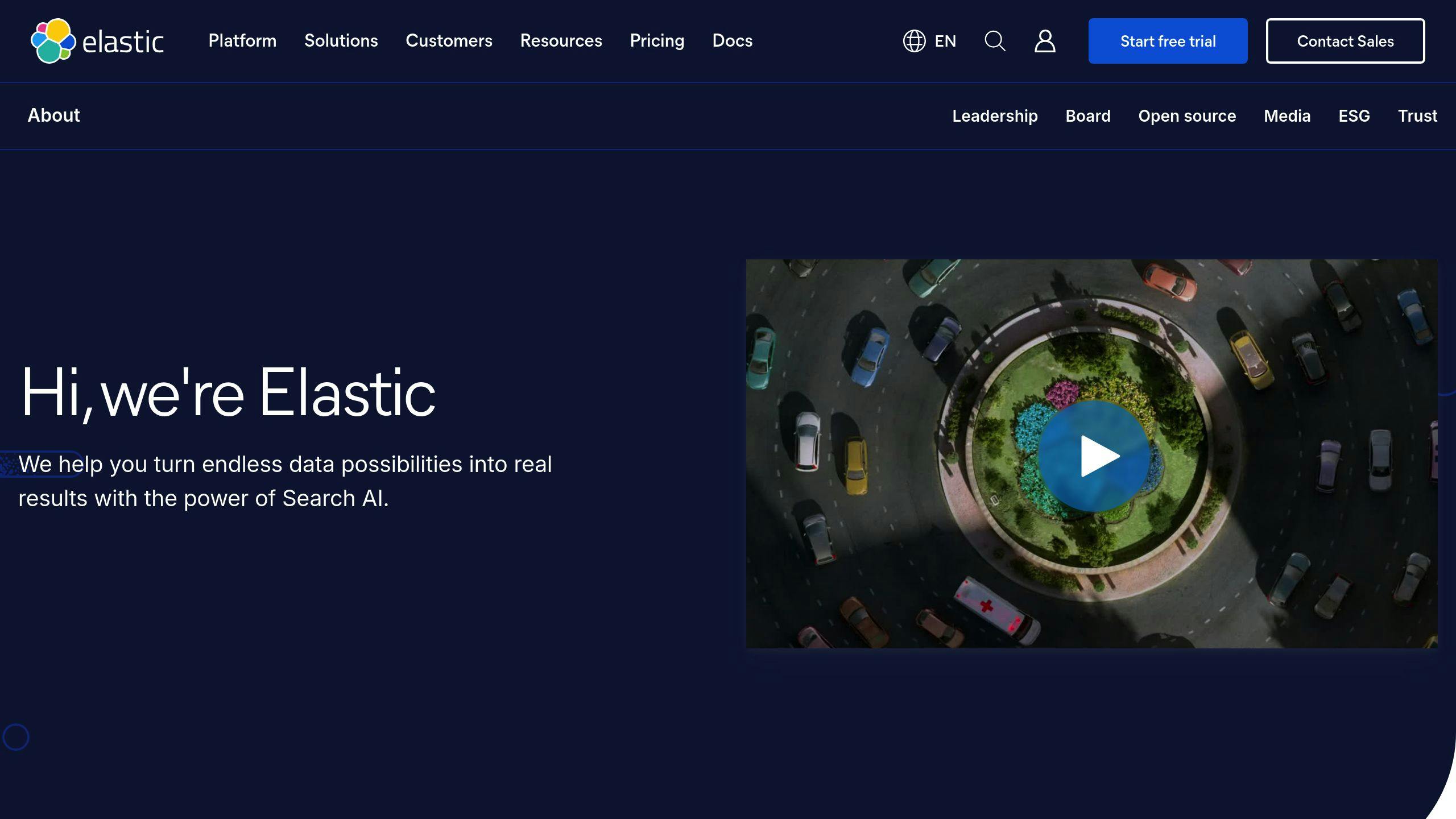1456x819 pixels.
Task: Click the text mentioning Search AI
Action: [285, 481]
